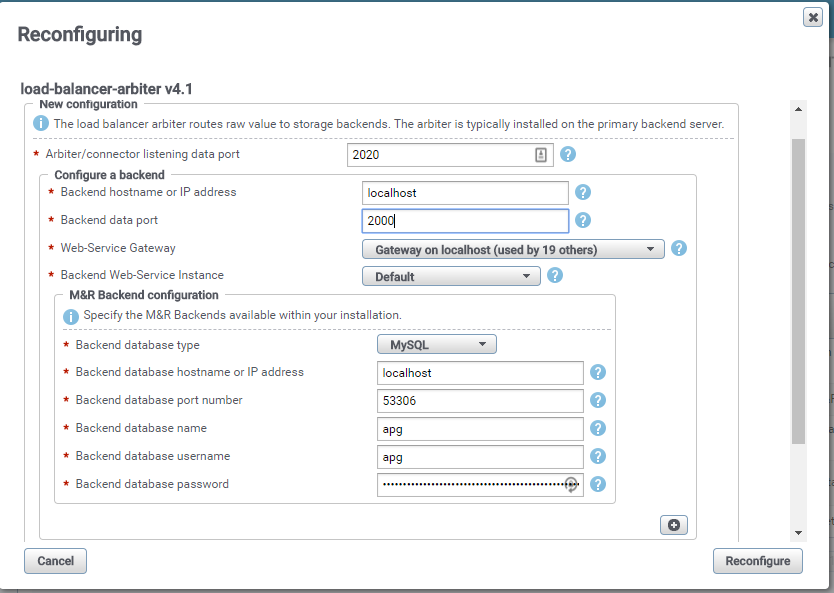Click help icon next to Backend data port

[x=583, y=221]
